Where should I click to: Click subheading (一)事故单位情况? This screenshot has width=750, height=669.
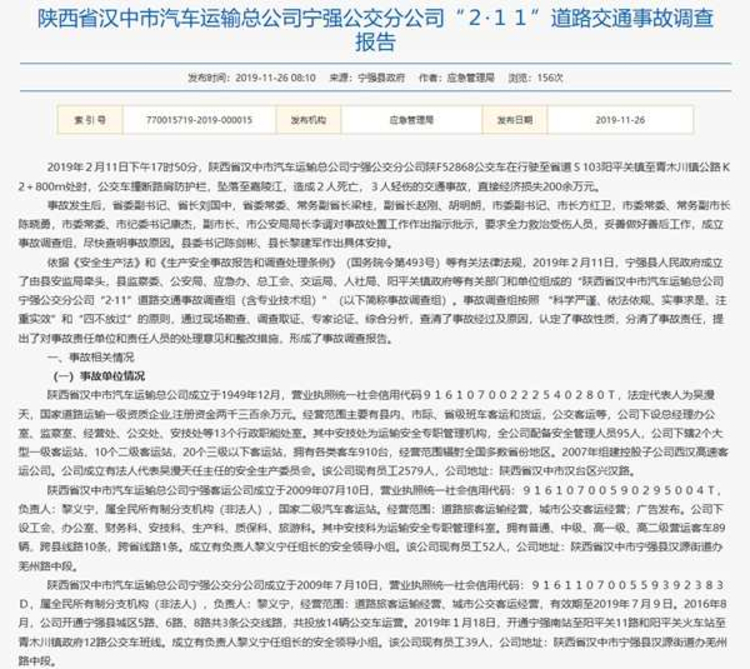(x=99, y=376)
